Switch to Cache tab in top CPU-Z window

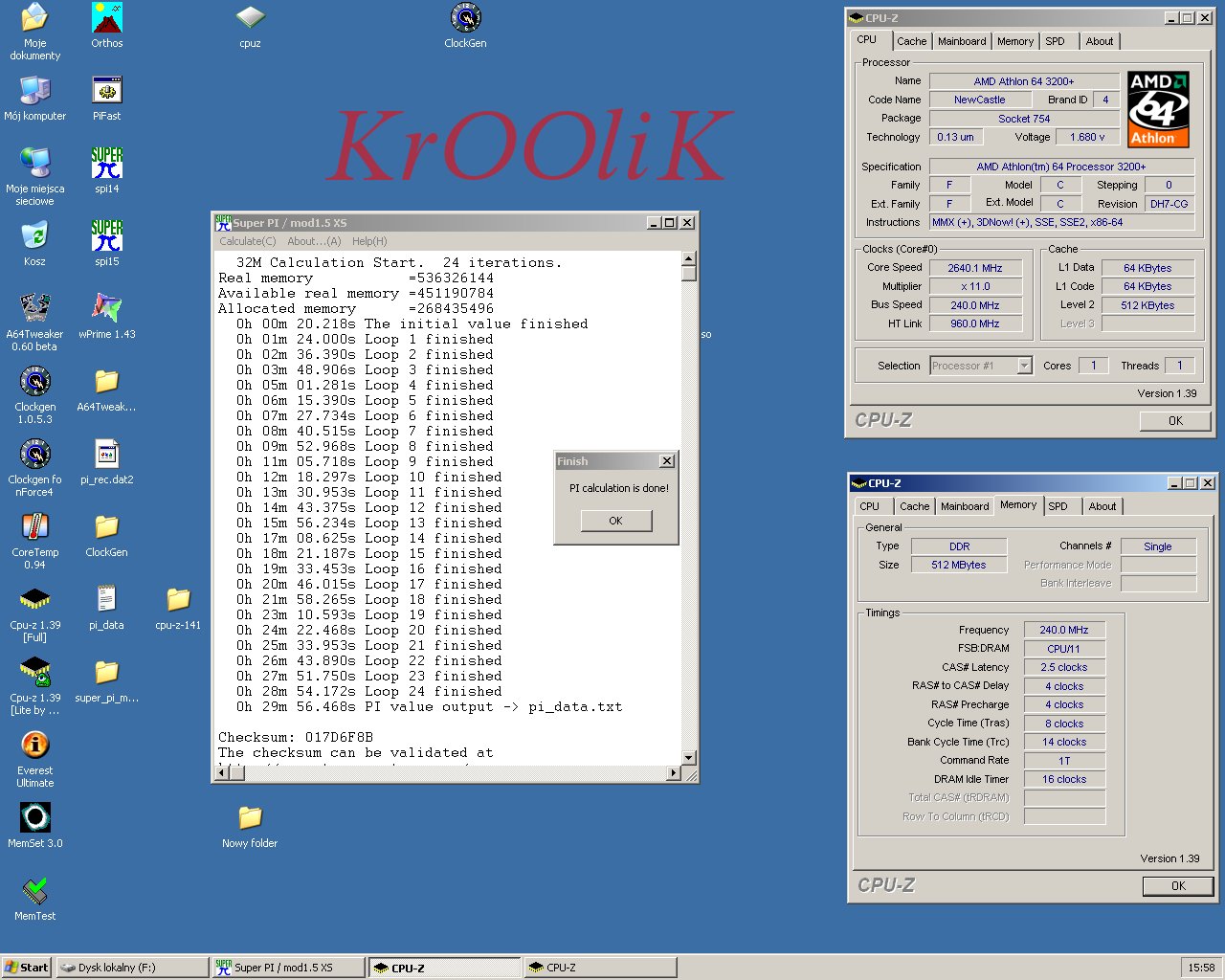[x=911, y=41]
